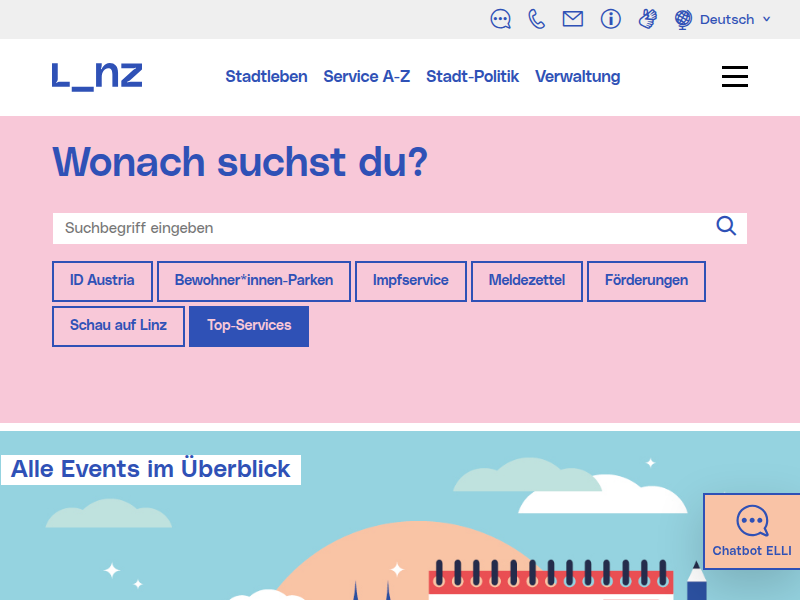Open the Service A-Z menu
This screenshot has height=600, width=800.
(x=366, y=77)
